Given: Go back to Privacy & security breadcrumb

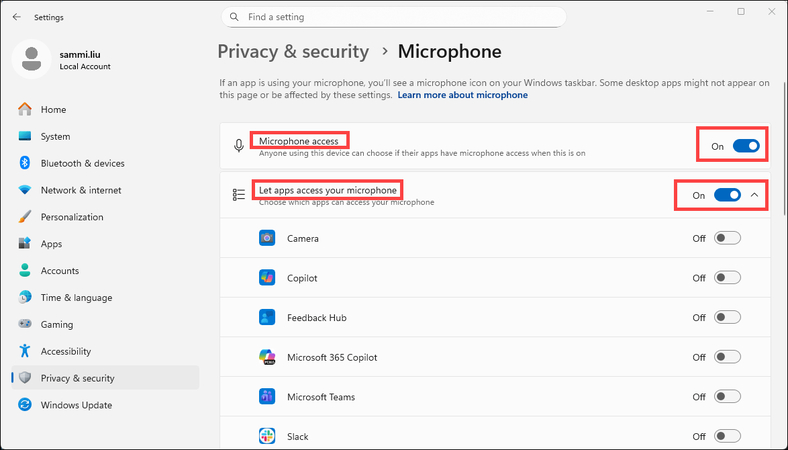Looking at the screenshot, I should (293, 51).
